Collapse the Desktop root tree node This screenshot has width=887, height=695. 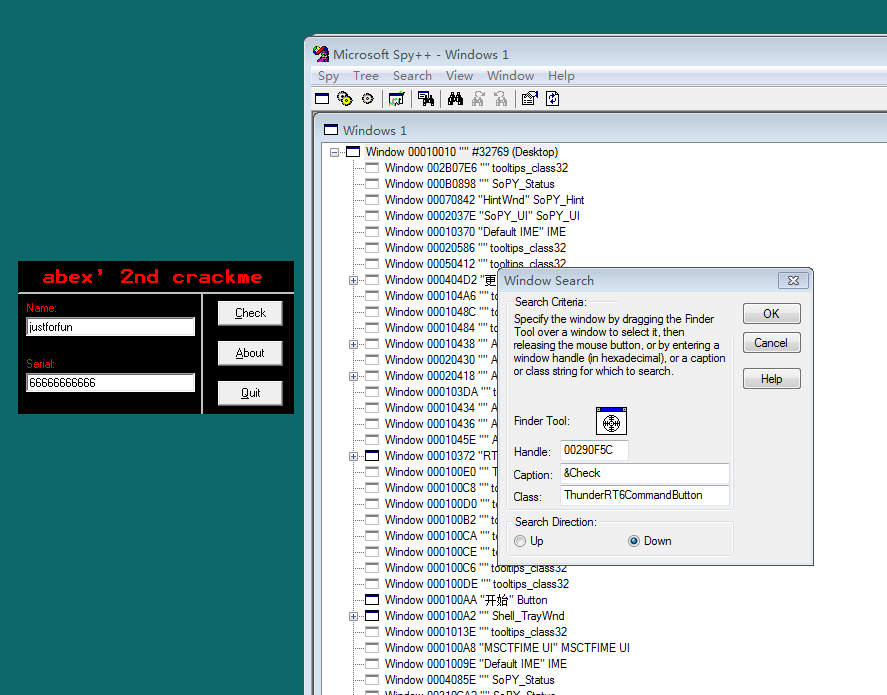(x=334, y=152)
